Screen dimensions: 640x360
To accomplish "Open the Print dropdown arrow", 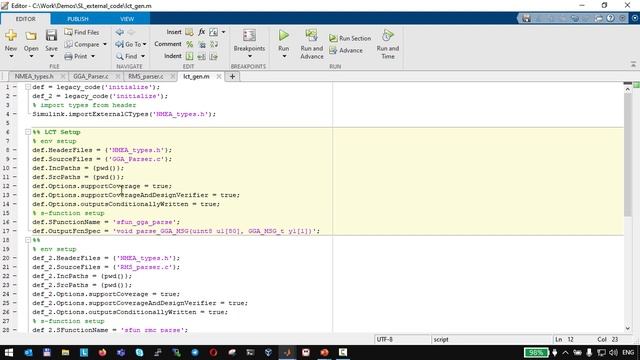I will point(93,56).
